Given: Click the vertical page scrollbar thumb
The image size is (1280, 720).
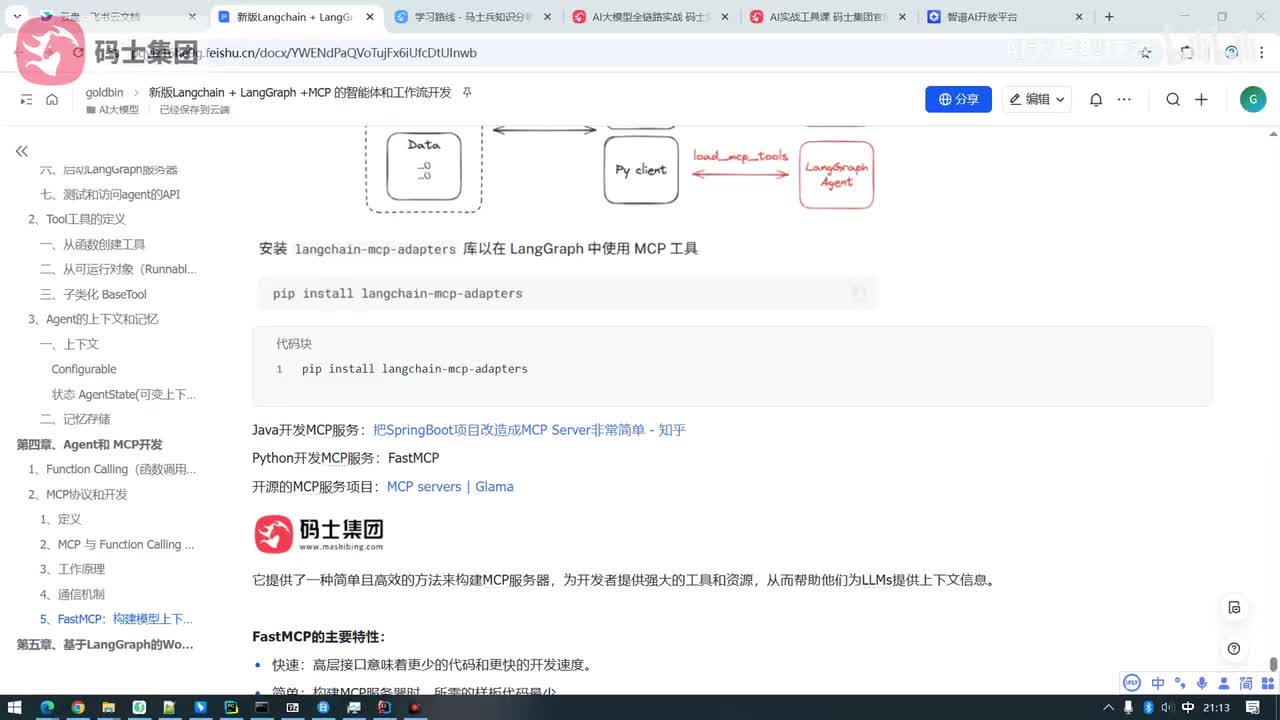Looking at the screenshot, I should pyautogui.click(x=1273, y=664).
